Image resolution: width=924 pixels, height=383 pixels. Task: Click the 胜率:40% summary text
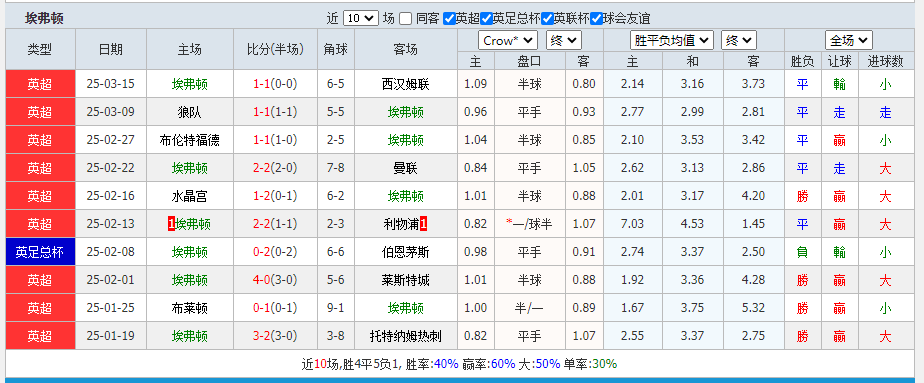pyautogui.click(x=433, y=364)
